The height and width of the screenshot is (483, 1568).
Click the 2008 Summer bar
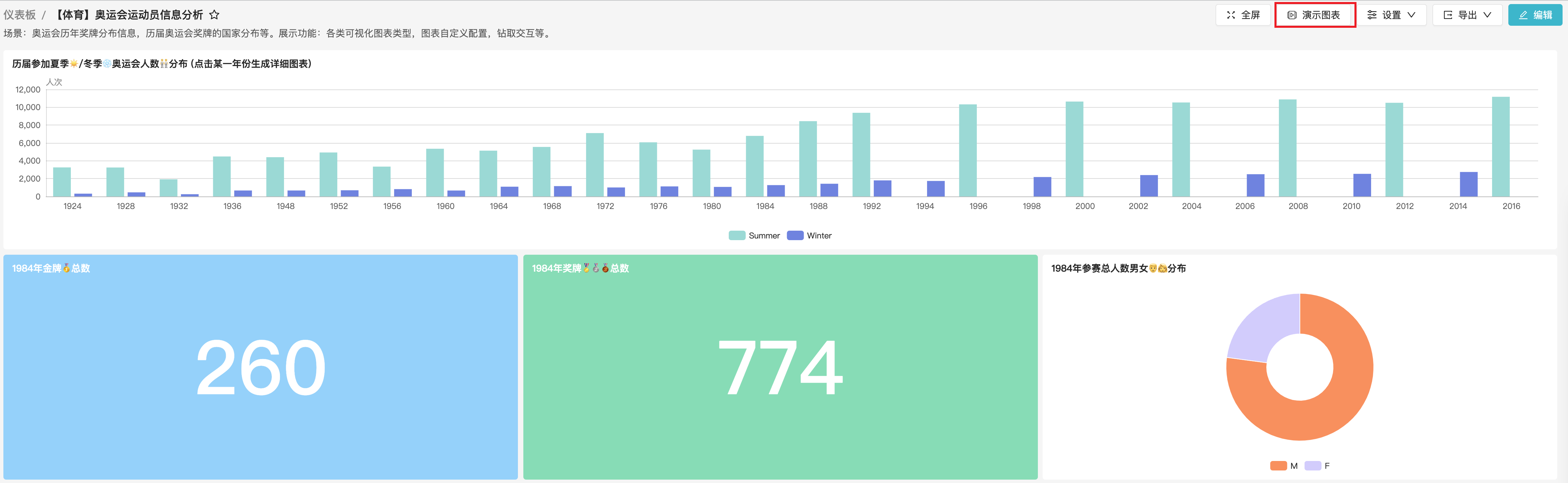[1287, 148]
